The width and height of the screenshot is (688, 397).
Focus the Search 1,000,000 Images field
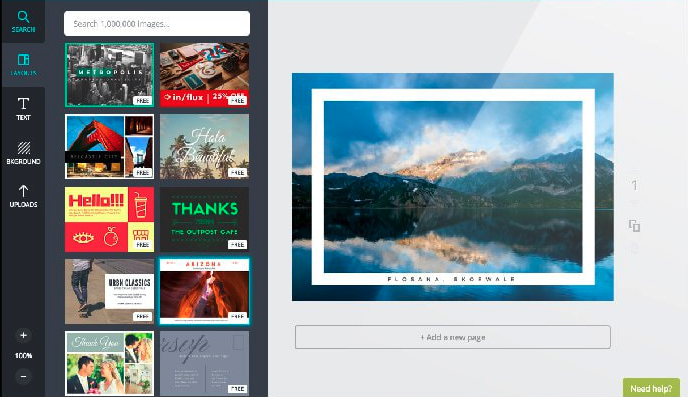pos(157,24)
